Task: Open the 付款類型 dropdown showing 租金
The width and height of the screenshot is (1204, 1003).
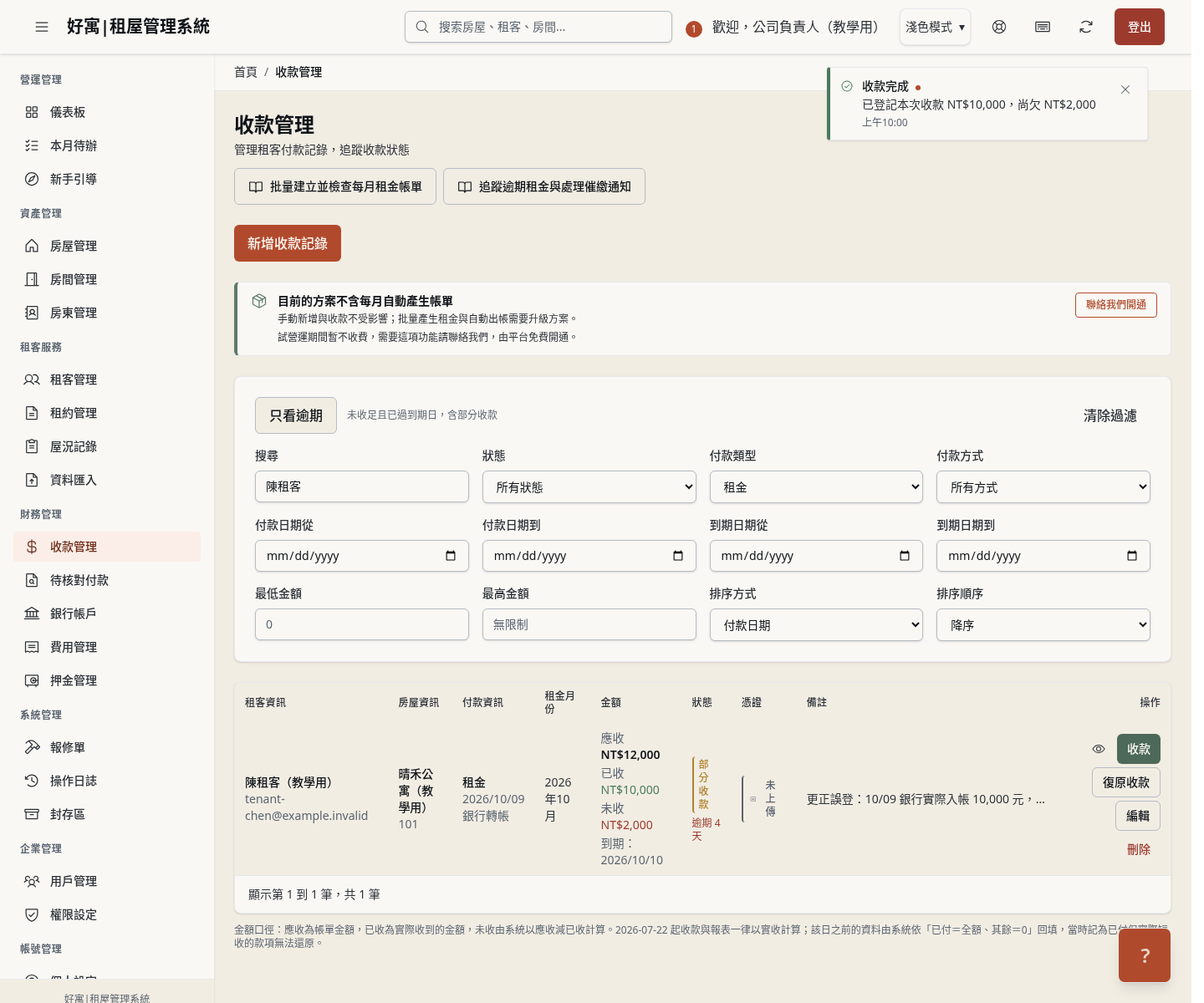Action: click(816, 487)
